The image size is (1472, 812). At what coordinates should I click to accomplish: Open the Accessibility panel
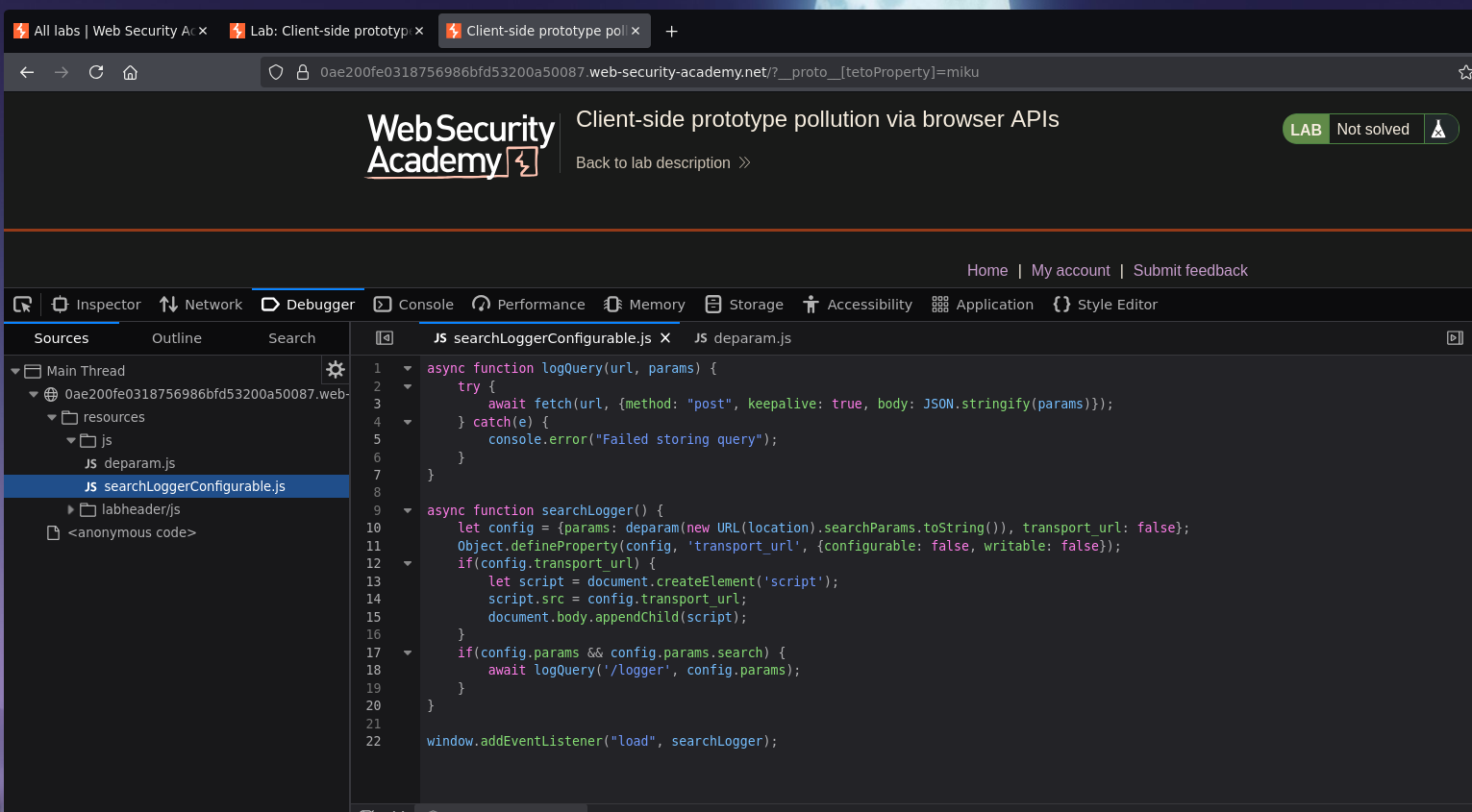(858, 305)
